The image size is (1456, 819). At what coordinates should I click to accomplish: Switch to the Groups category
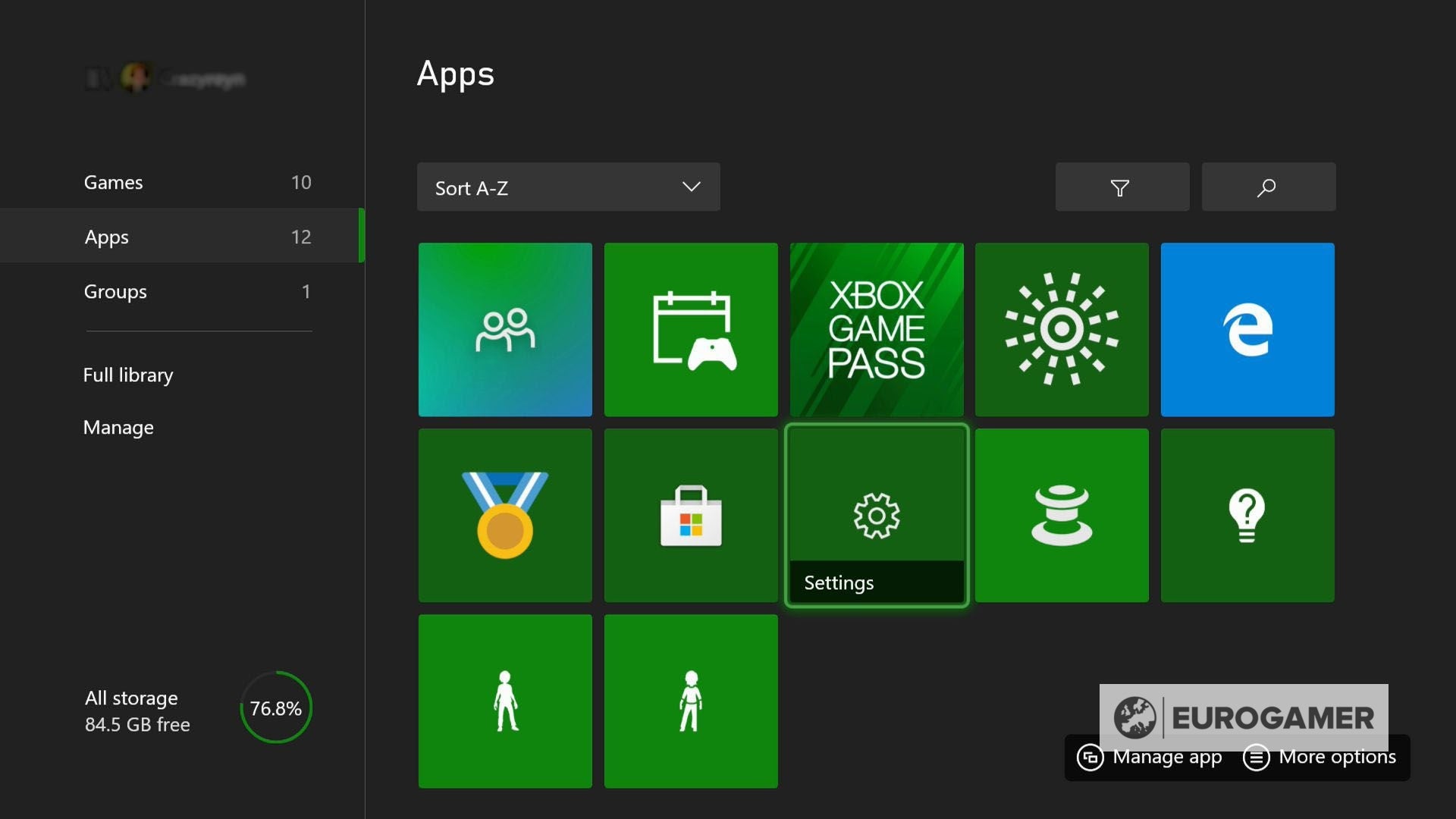point(115,291)
